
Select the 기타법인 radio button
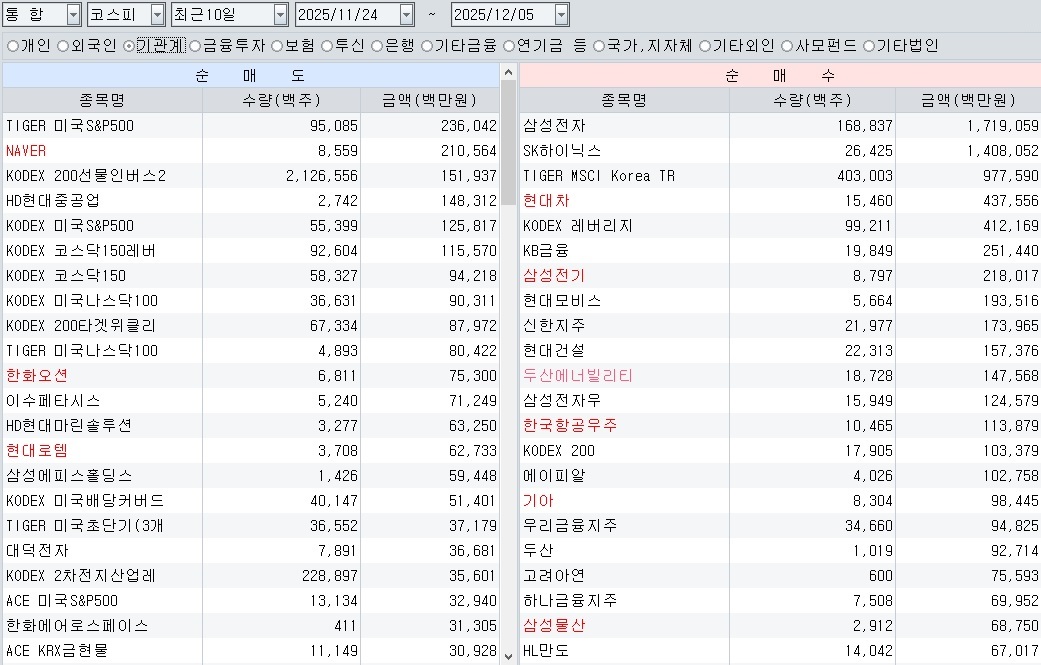(869, 46)
